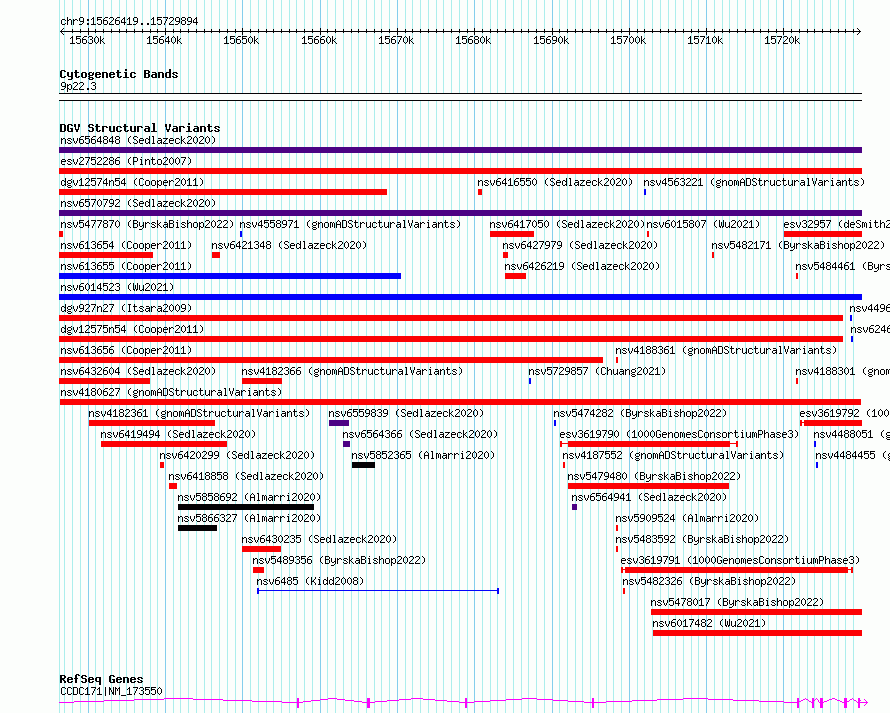Open nsv5909524 (Almarri2020) label

(x=687, y=518)
